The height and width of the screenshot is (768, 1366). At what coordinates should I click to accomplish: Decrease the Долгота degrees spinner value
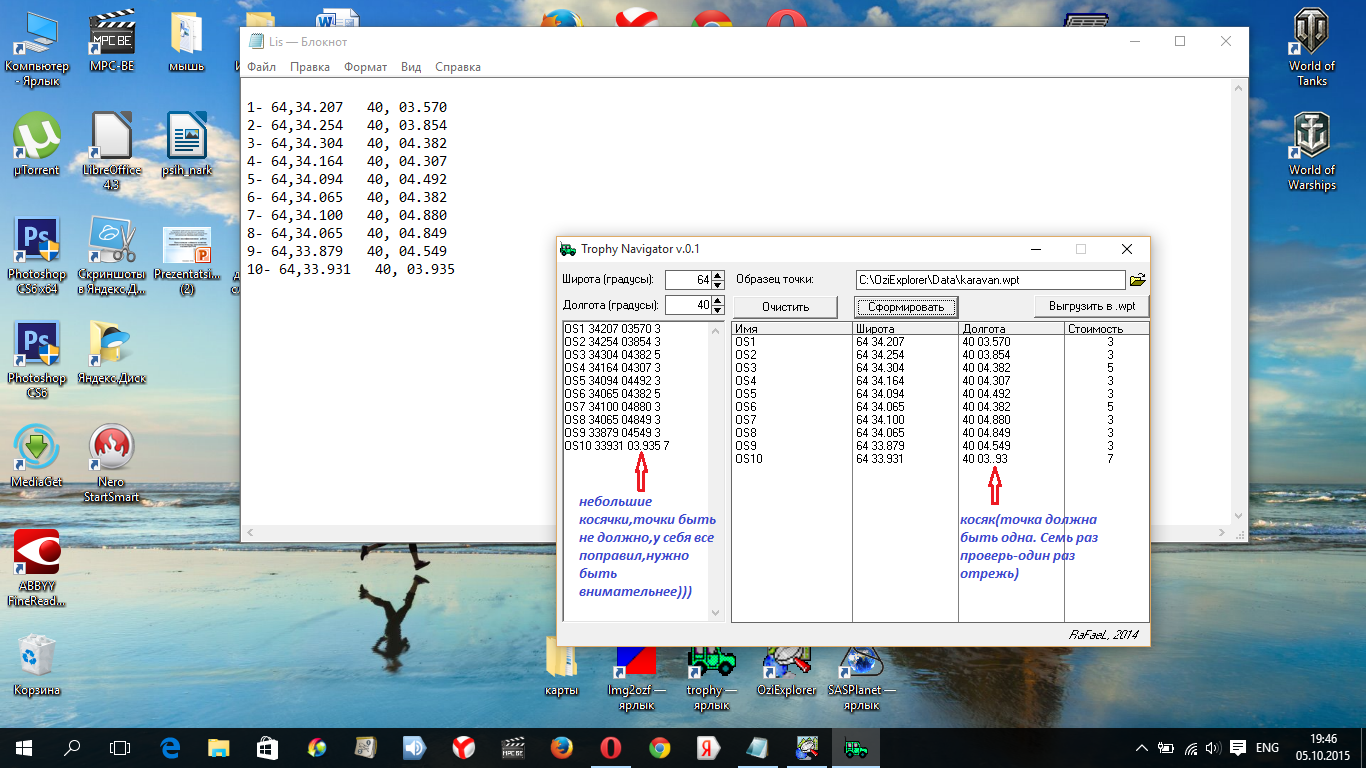coord(717,310)
